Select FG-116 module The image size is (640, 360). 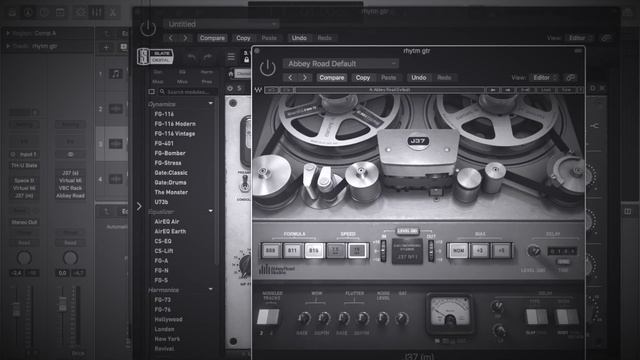(164, 114)
